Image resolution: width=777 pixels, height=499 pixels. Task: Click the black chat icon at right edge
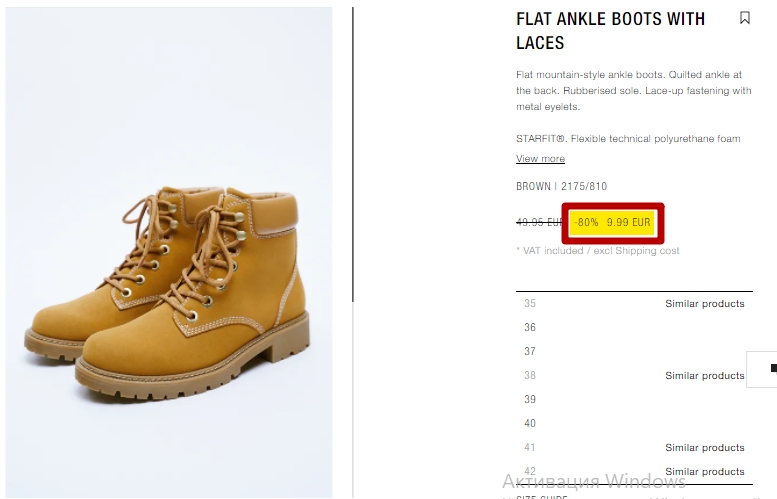(773, 368)
